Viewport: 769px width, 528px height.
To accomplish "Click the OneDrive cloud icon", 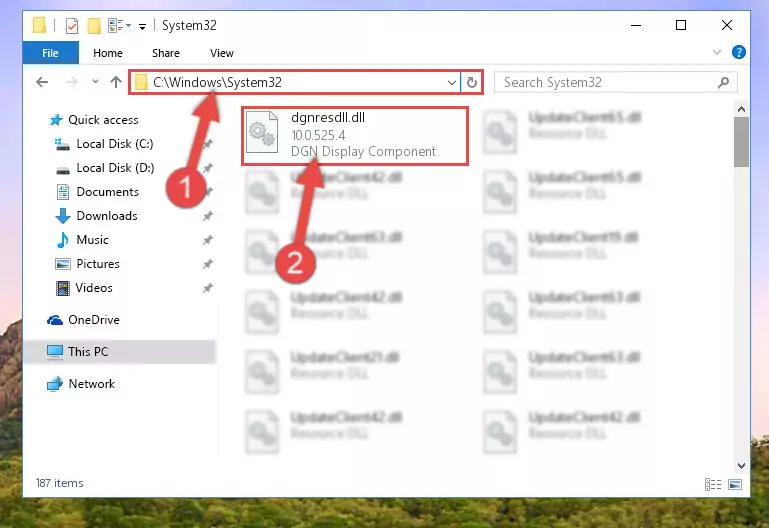I will [55, 320].
